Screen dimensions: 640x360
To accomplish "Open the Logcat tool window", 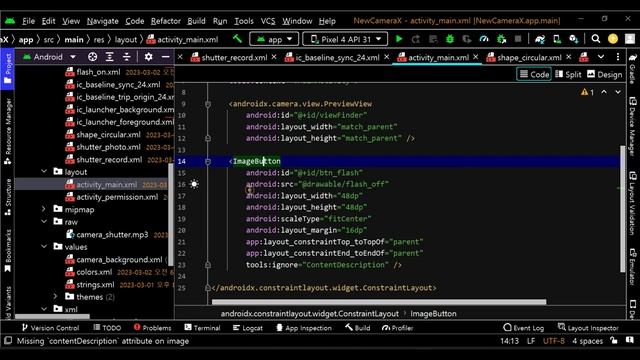I will tap(247, 328).
